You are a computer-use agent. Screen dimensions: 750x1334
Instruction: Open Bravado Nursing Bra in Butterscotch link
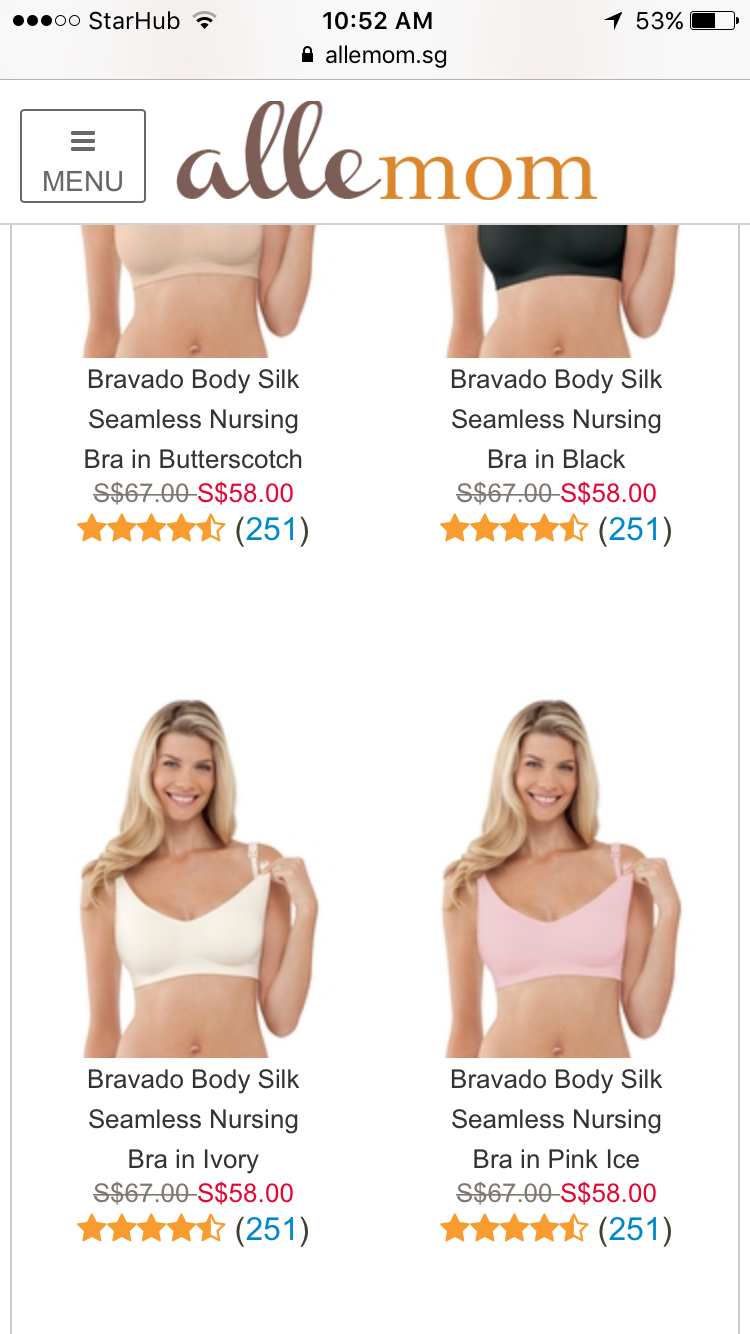click(x=193, y=419)
